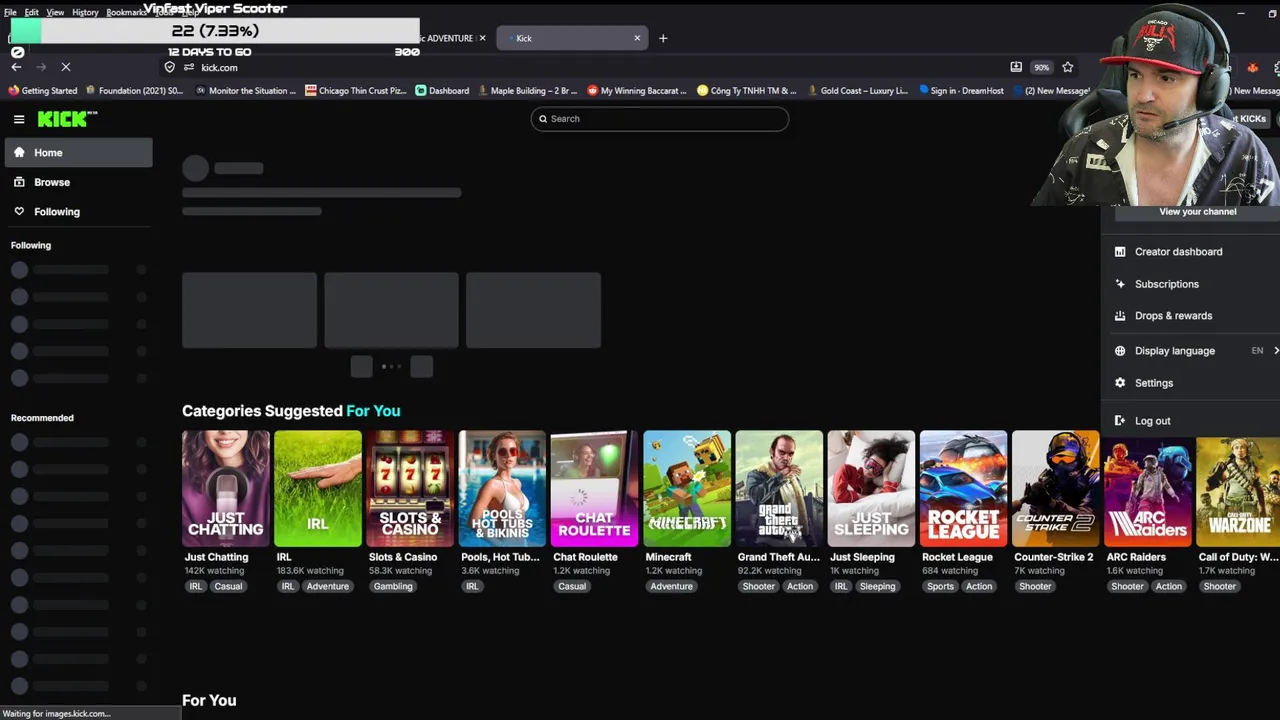
Task: Go to Home in the sidebar
Action: point(79,153)
